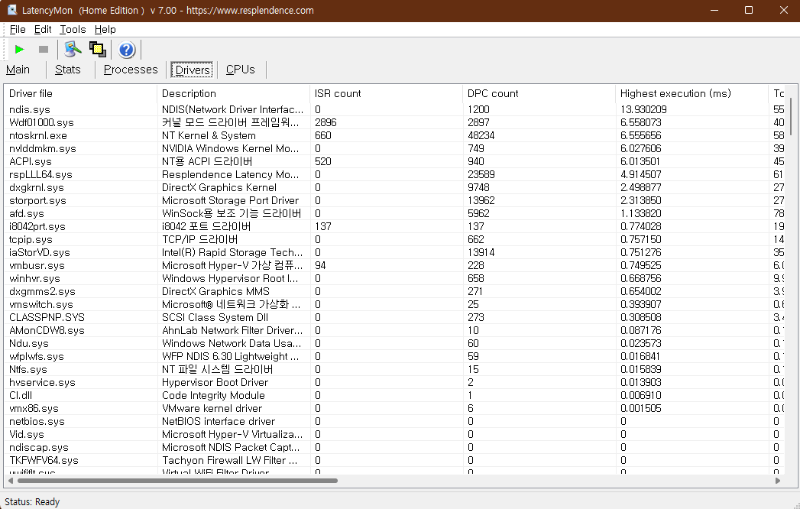Click the LatencyMon app icon in title bar

click(x=11, y=10)
